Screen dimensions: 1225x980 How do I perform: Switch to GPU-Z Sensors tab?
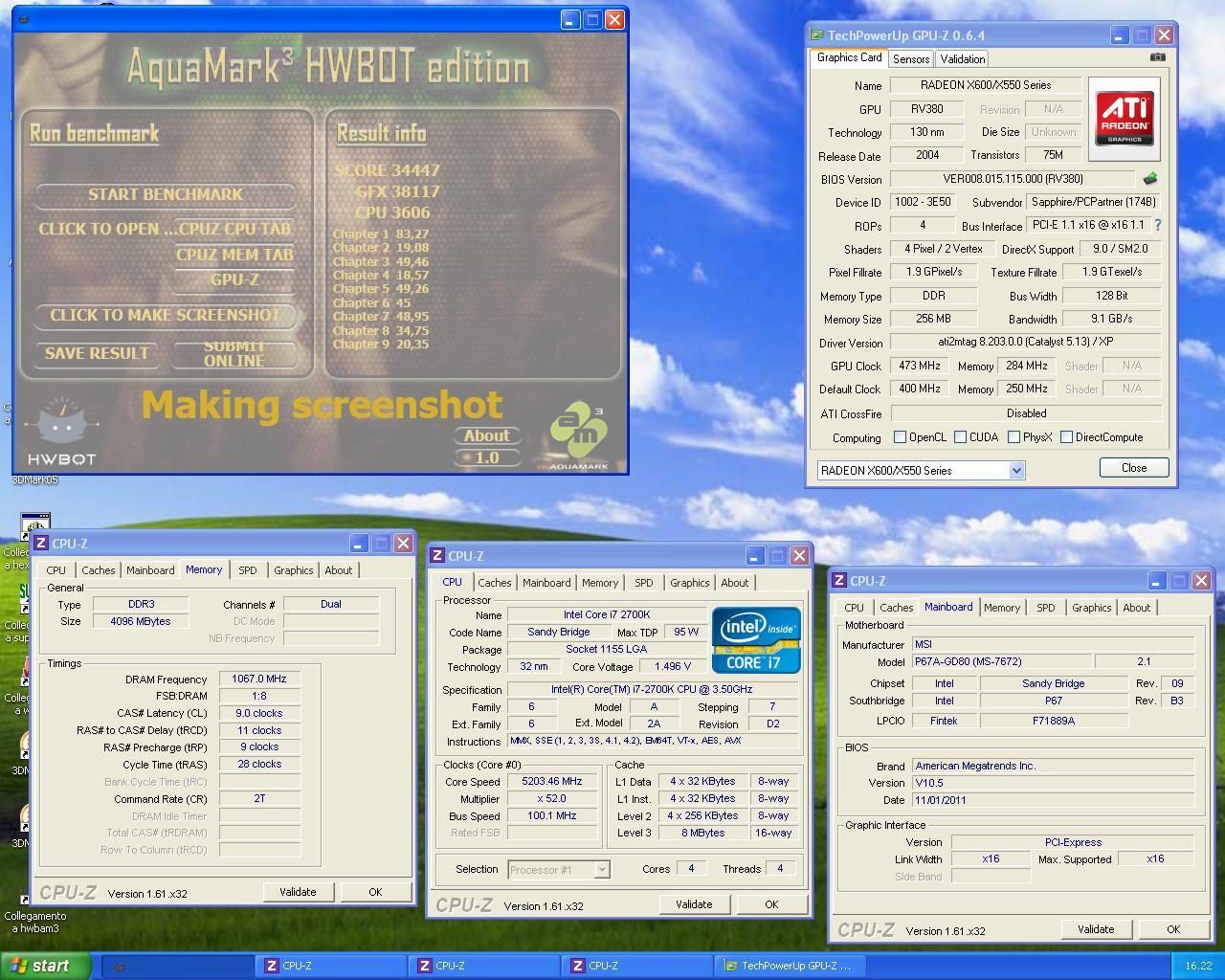click(x=911, y=58)
